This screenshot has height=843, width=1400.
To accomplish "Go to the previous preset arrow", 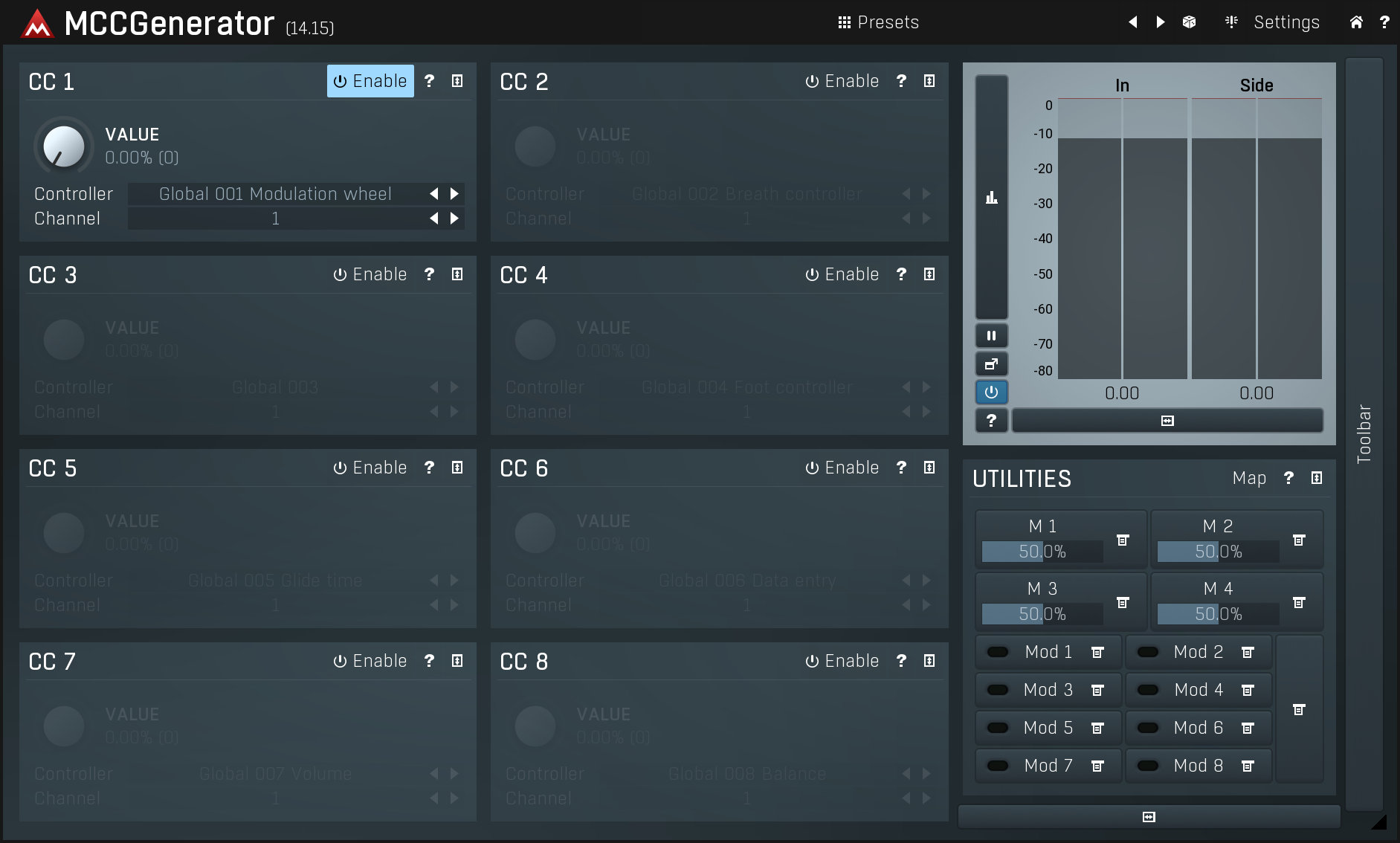I will tap(1132, 22).
